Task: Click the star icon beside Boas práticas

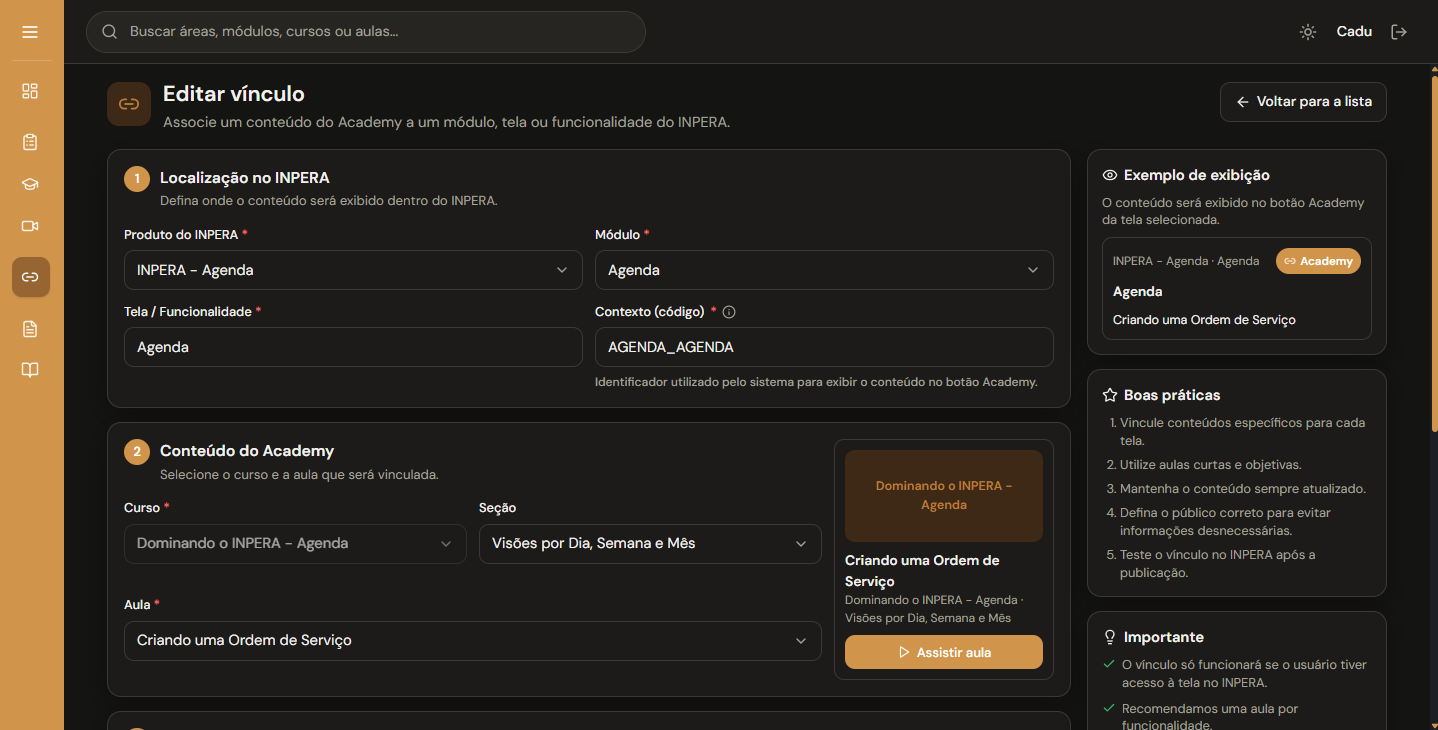Action: tap(1109, 395)
